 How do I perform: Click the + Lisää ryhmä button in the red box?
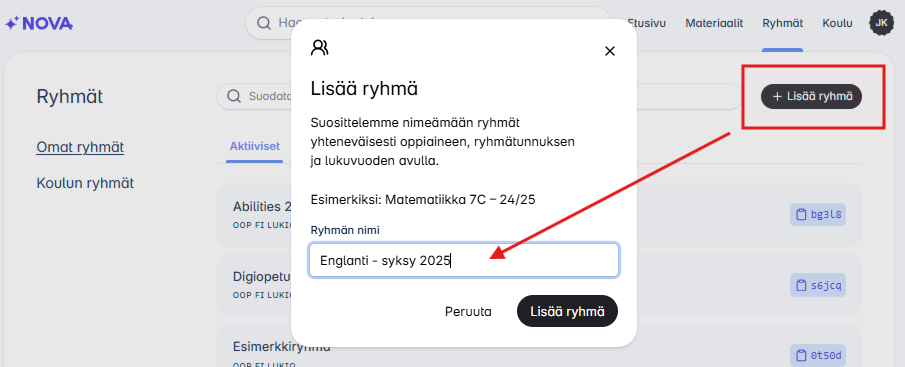point(811,96)
